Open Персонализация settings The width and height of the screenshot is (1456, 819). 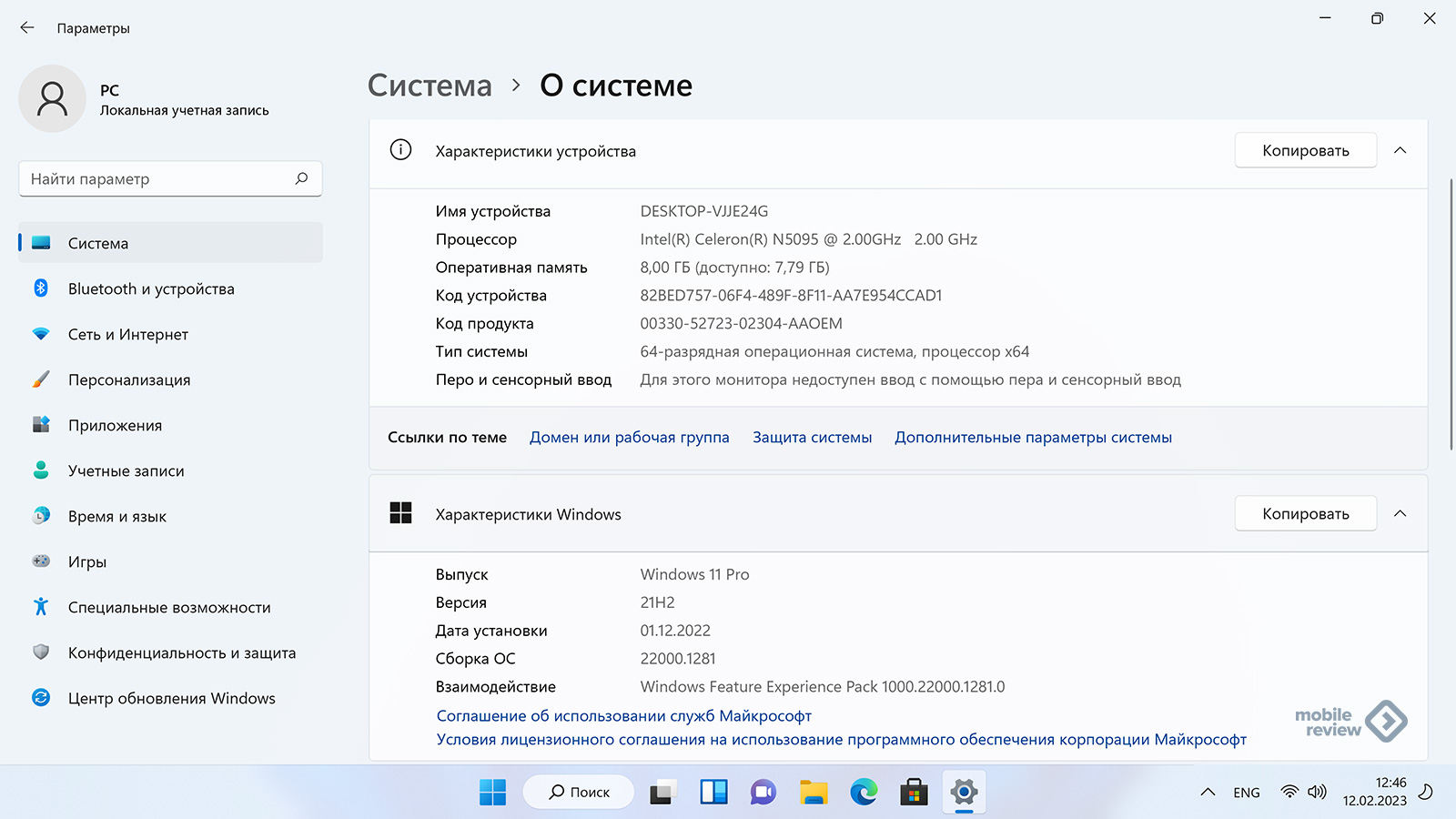[171, 379]
